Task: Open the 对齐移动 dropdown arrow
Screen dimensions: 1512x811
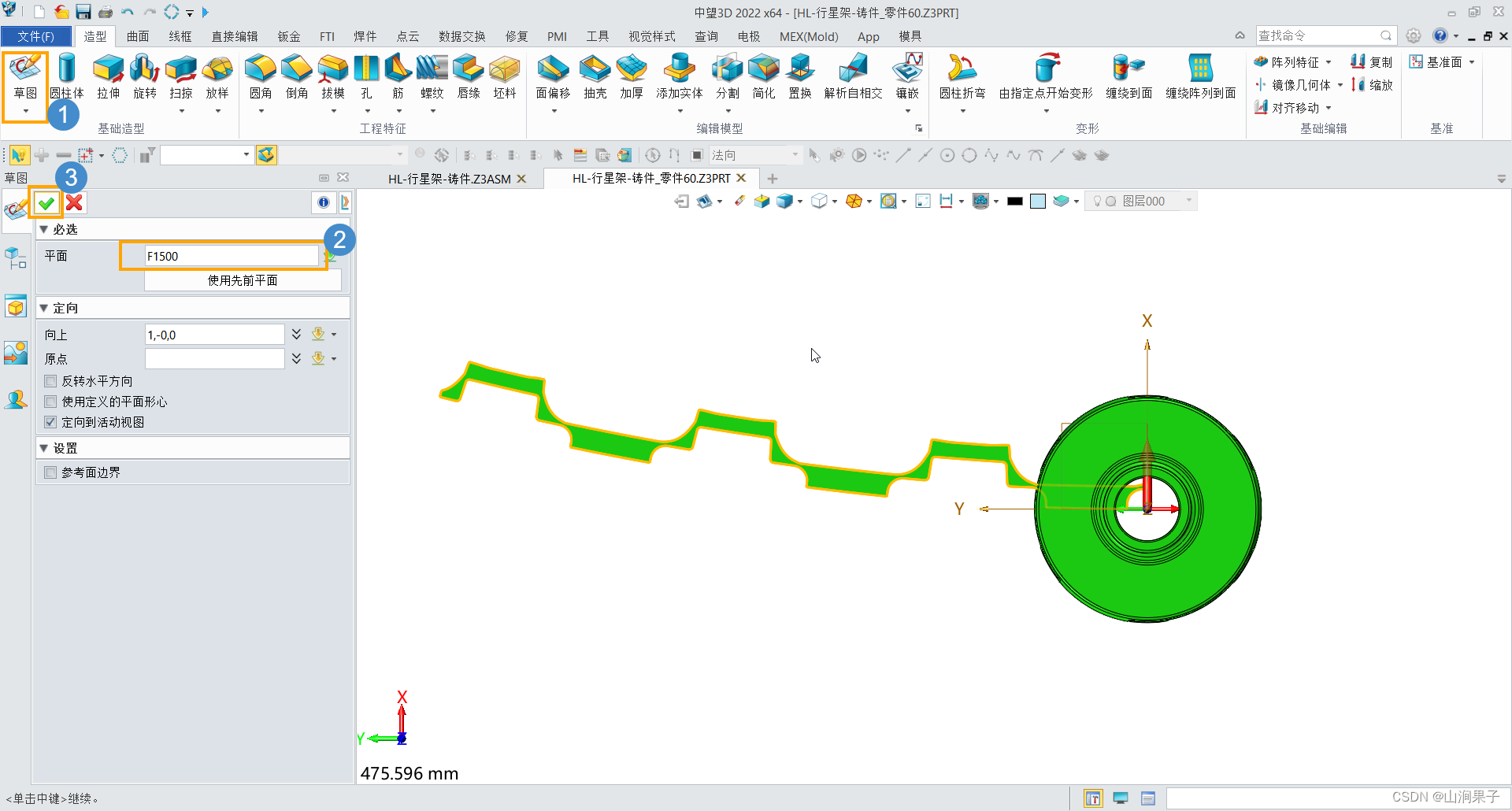Action: (1329, 108)
